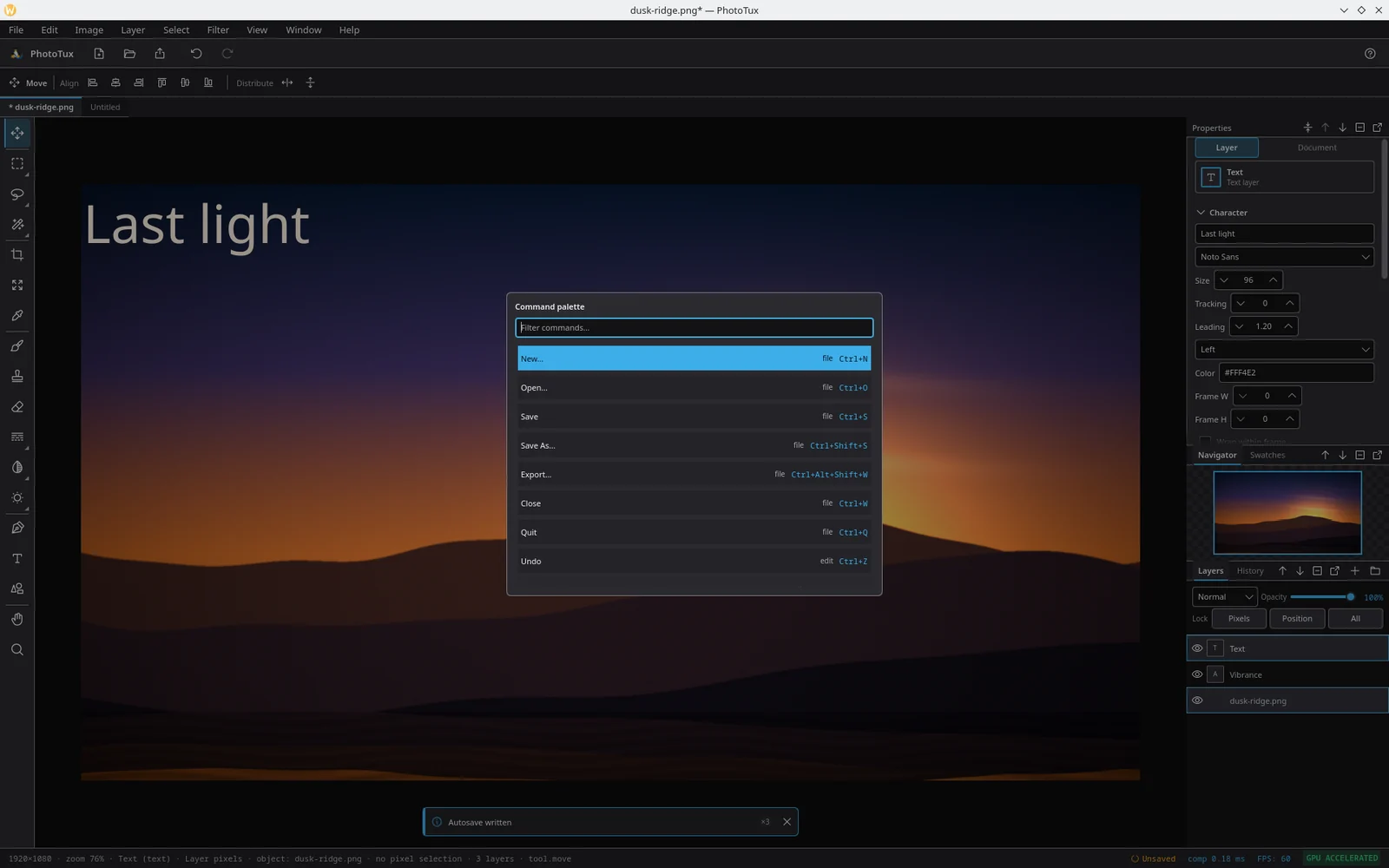Hide the Text layer
The height and width of the screenshot is (868, 1389).
coord(1197,648)
